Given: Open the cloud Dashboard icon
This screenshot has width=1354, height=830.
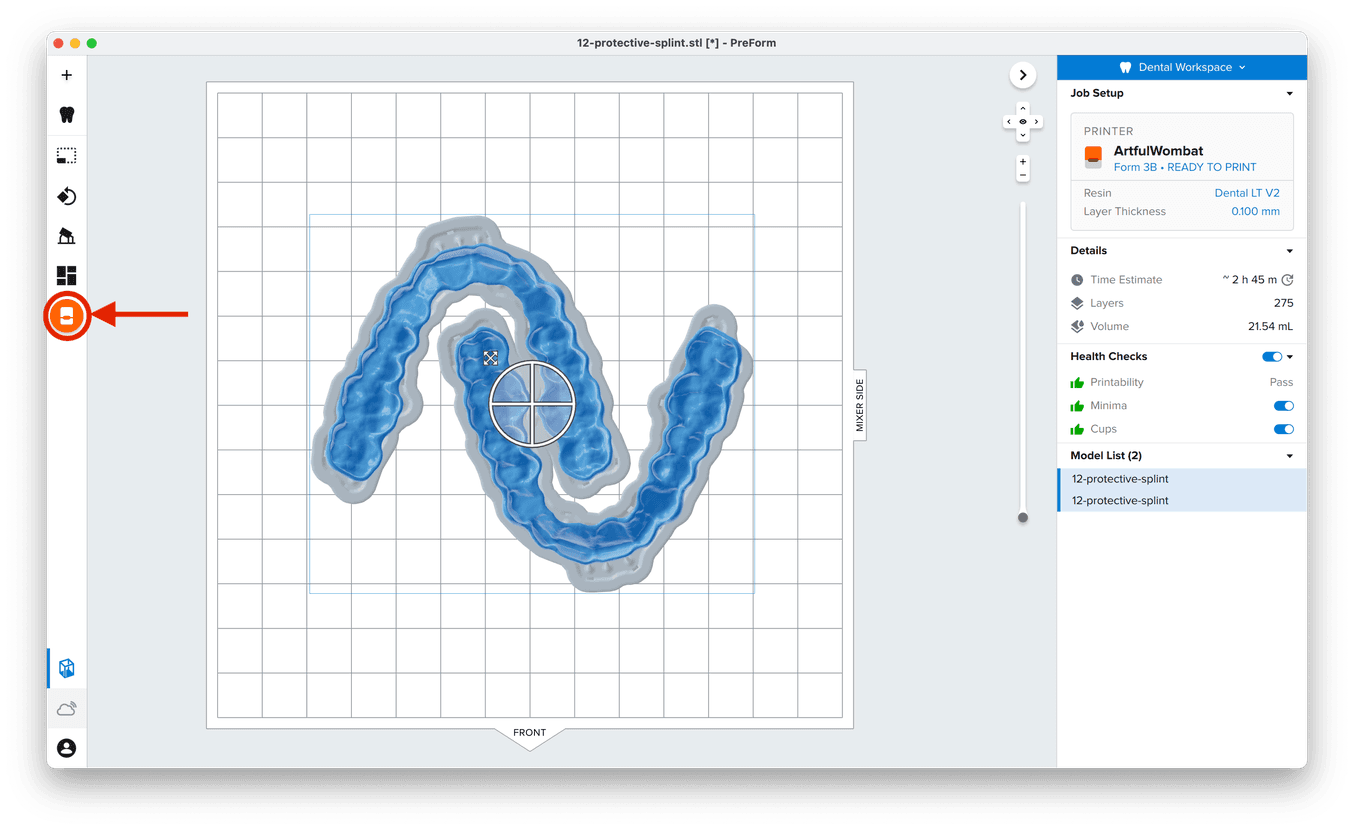Looking at the screenshot, I should click(x=67, y=709).
